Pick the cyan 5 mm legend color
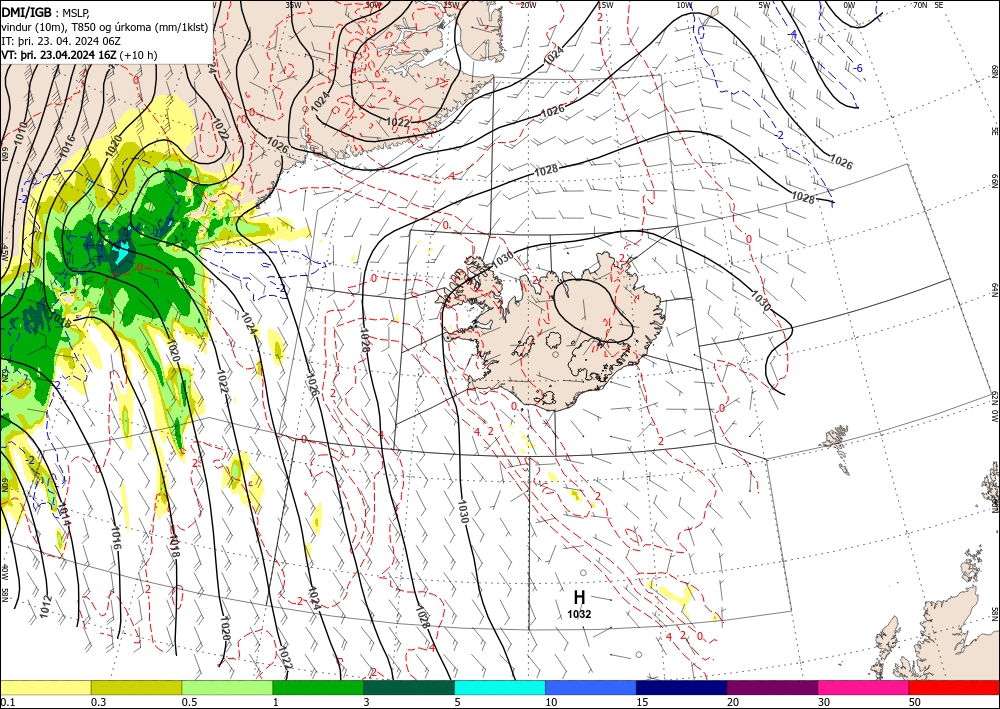The width and height of the screenshot is (1000, 709). 500,687
